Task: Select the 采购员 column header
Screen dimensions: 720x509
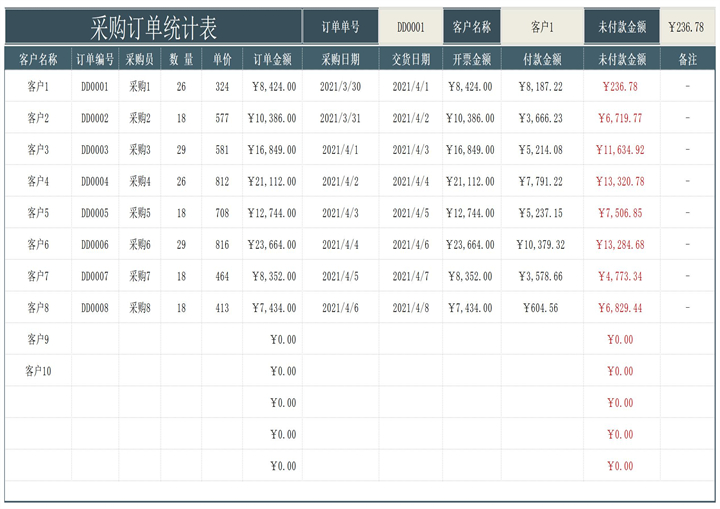Action: [140, 60]
